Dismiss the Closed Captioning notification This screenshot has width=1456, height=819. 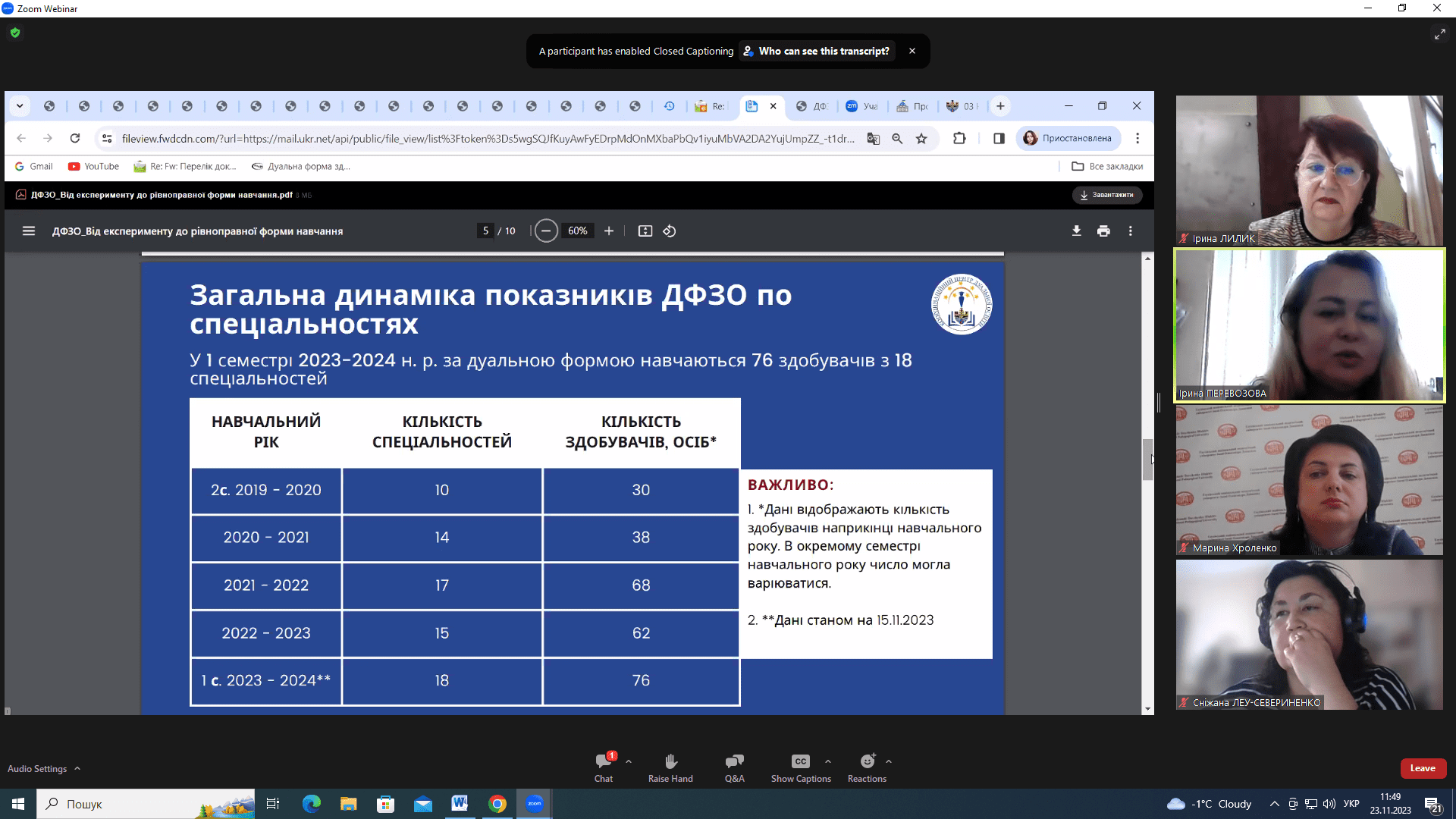[912, 51]
